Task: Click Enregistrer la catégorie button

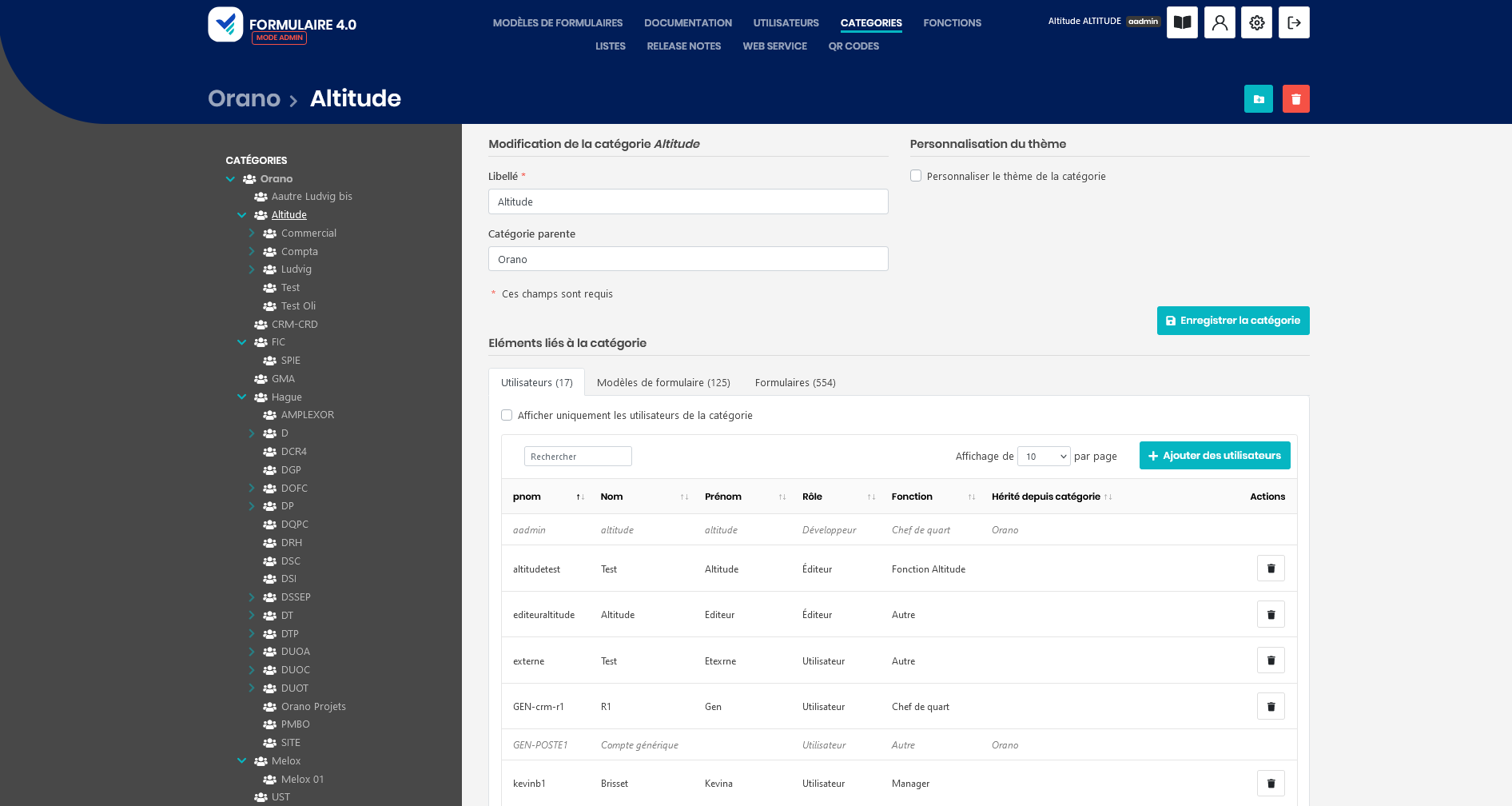Action: coord(1232,321)
